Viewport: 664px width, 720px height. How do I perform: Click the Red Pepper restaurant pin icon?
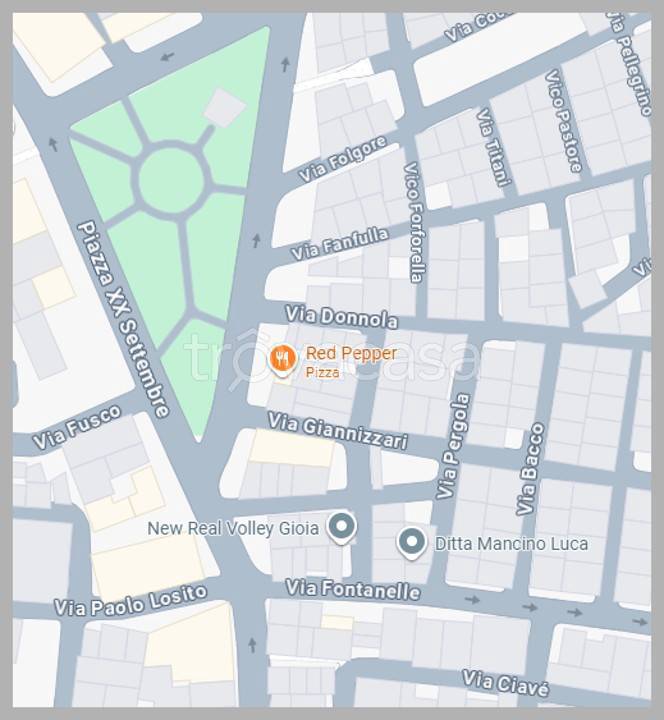[x=282, y=360]
